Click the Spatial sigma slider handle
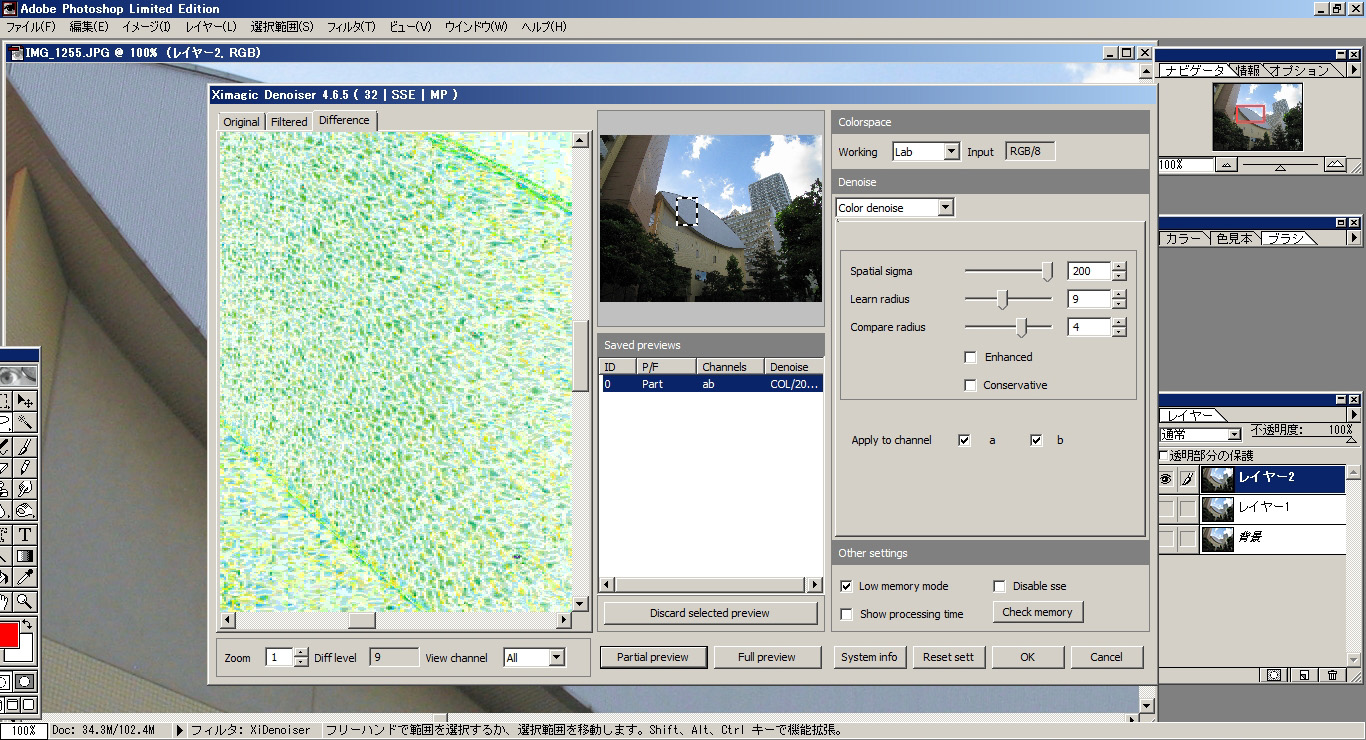Image resolution: width=1366 pixels, height=740 pixels. 1047,271
